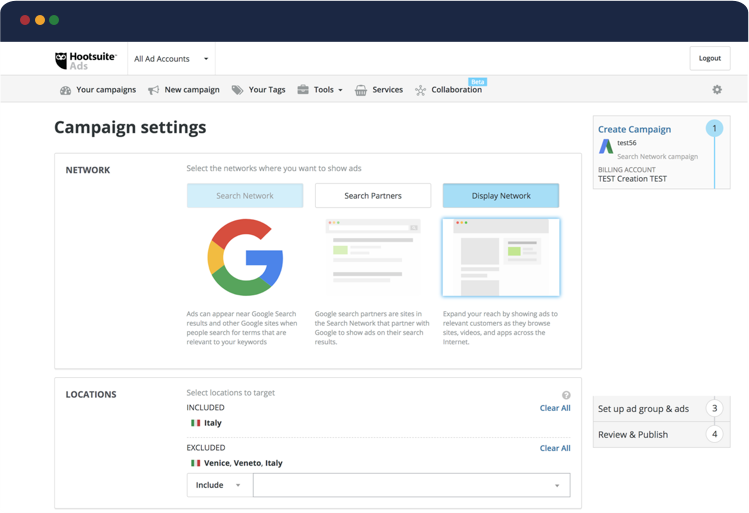Screen dimensions: 749x513
Task: Open the settings gear icon
Action: (x=717, y=90)
